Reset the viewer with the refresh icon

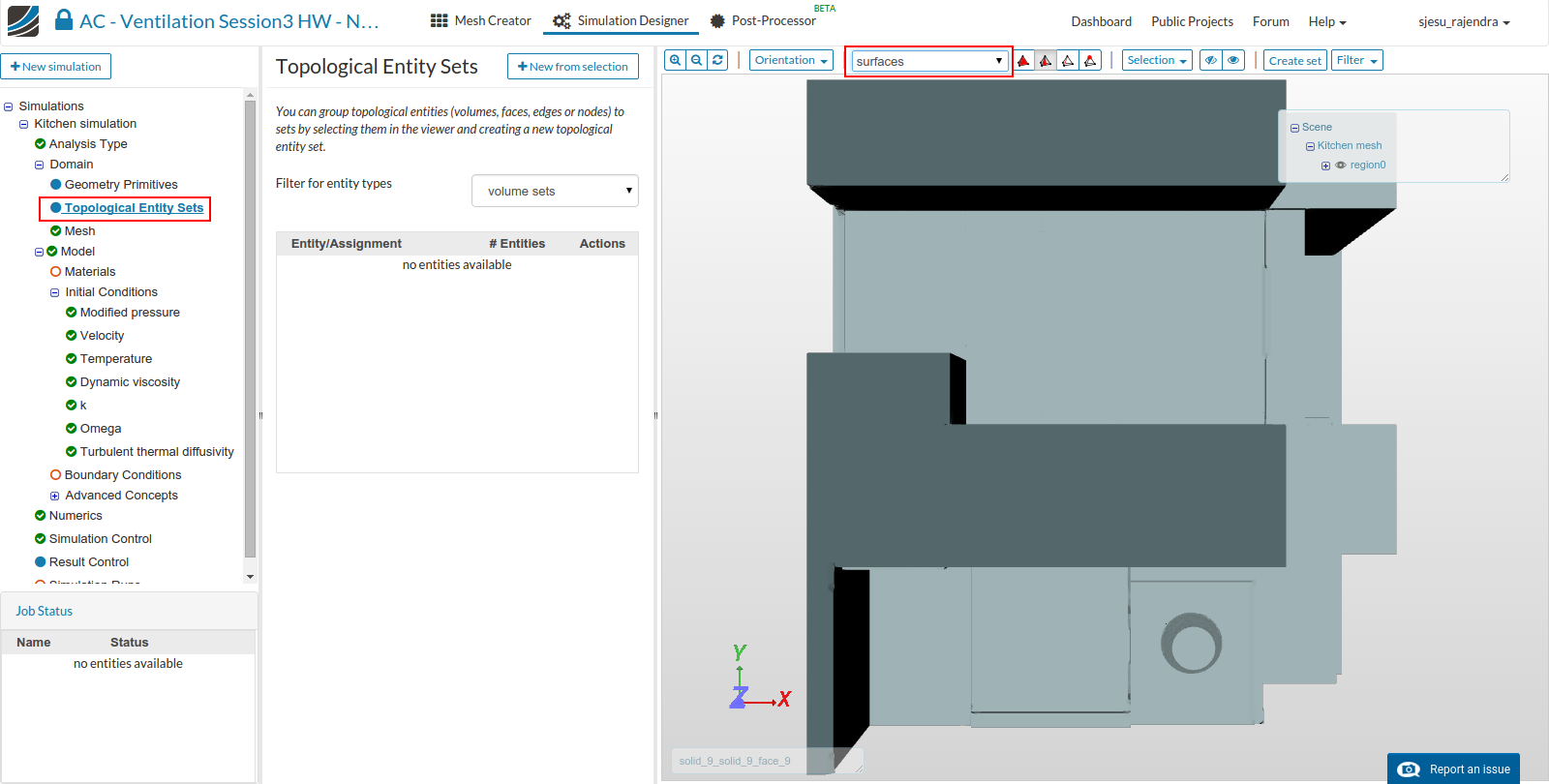717,60
